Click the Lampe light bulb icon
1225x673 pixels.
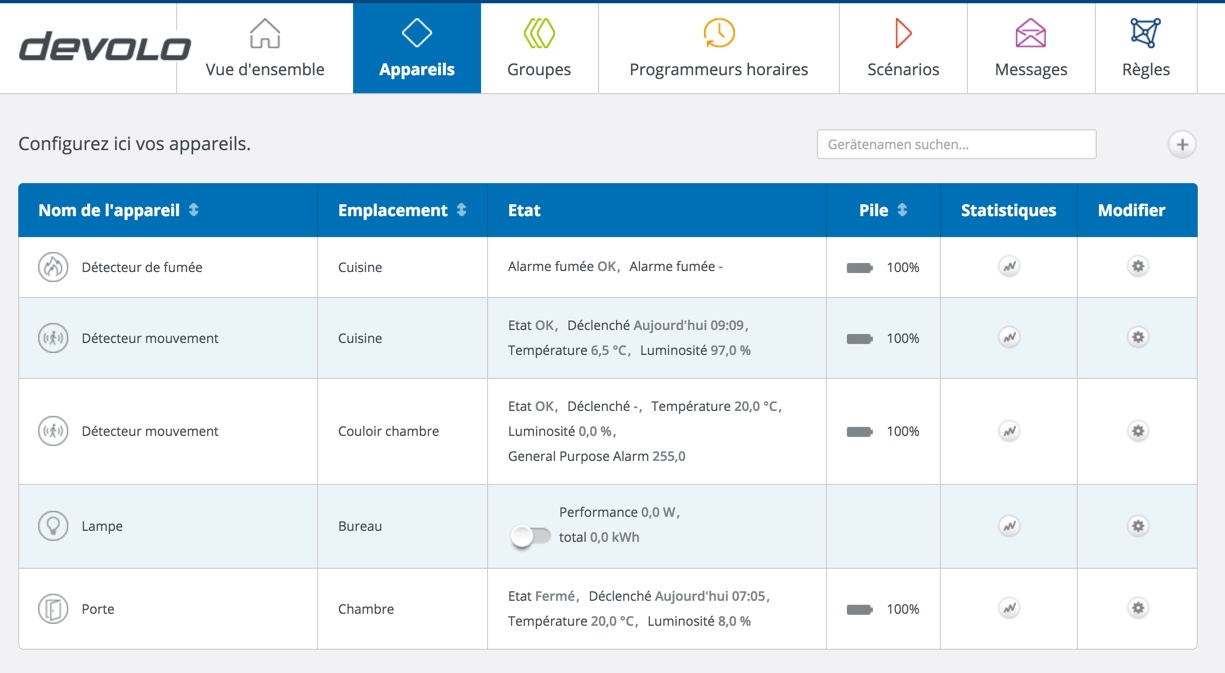52,526
